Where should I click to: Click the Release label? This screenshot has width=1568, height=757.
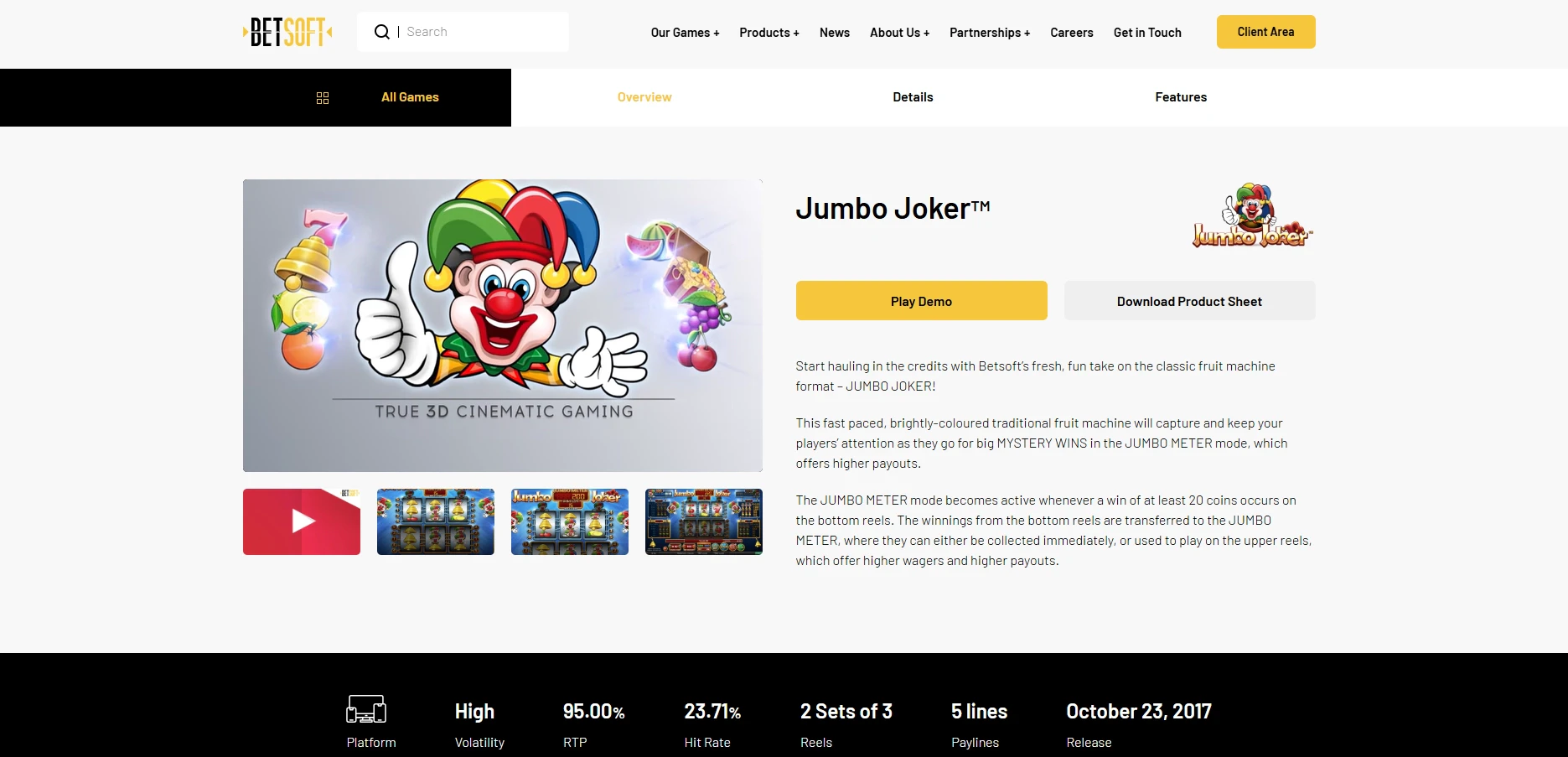coord(1089,743)
